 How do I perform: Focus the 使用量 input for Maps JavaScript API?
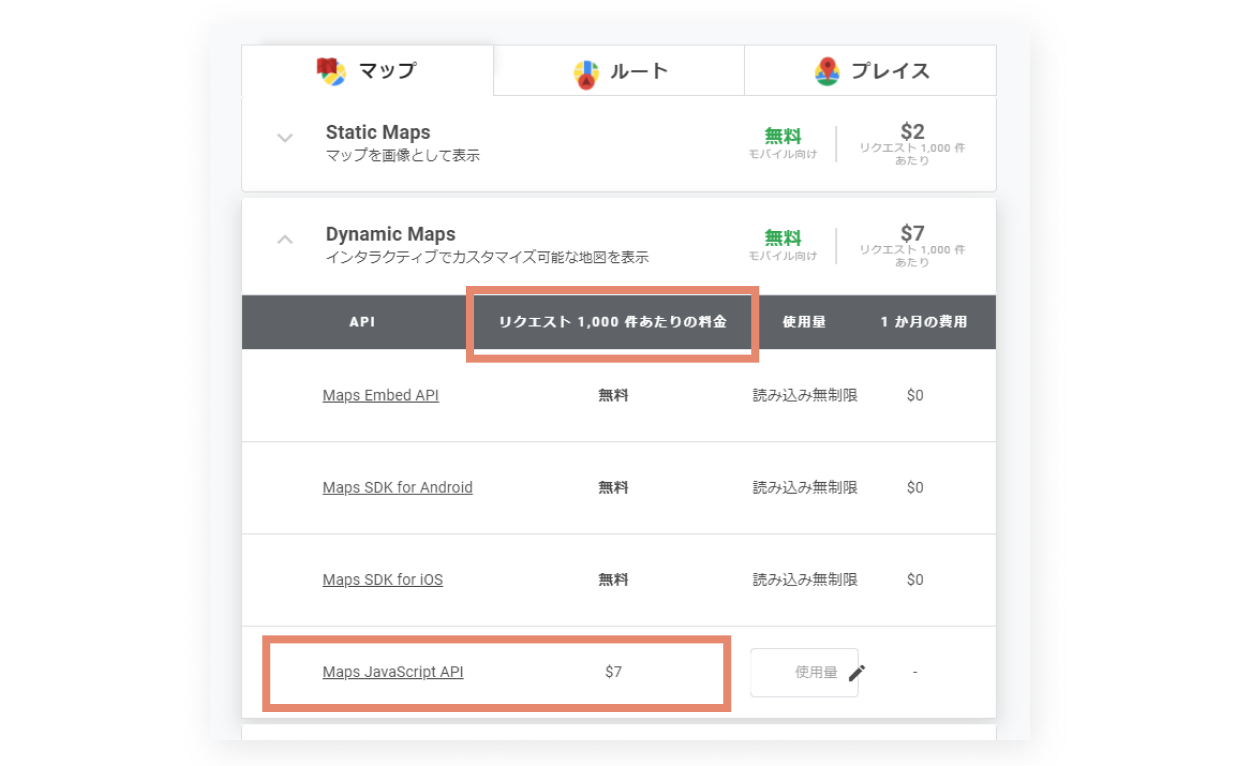click(x=798, y=673)
